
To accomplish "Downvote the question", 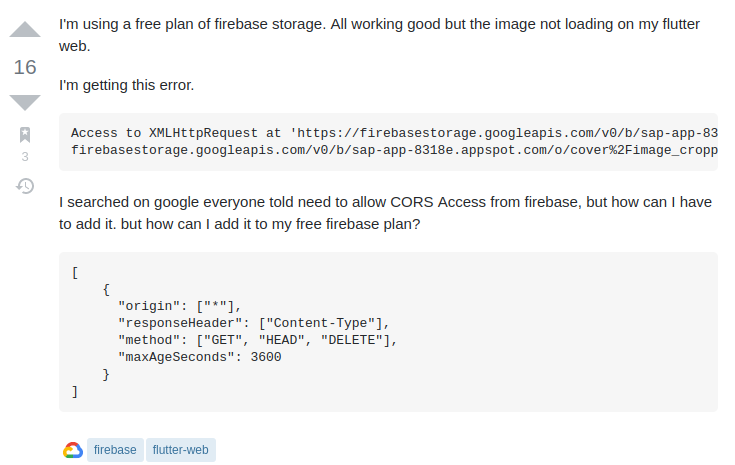I will pyautogui.click(x=25, y=101).
